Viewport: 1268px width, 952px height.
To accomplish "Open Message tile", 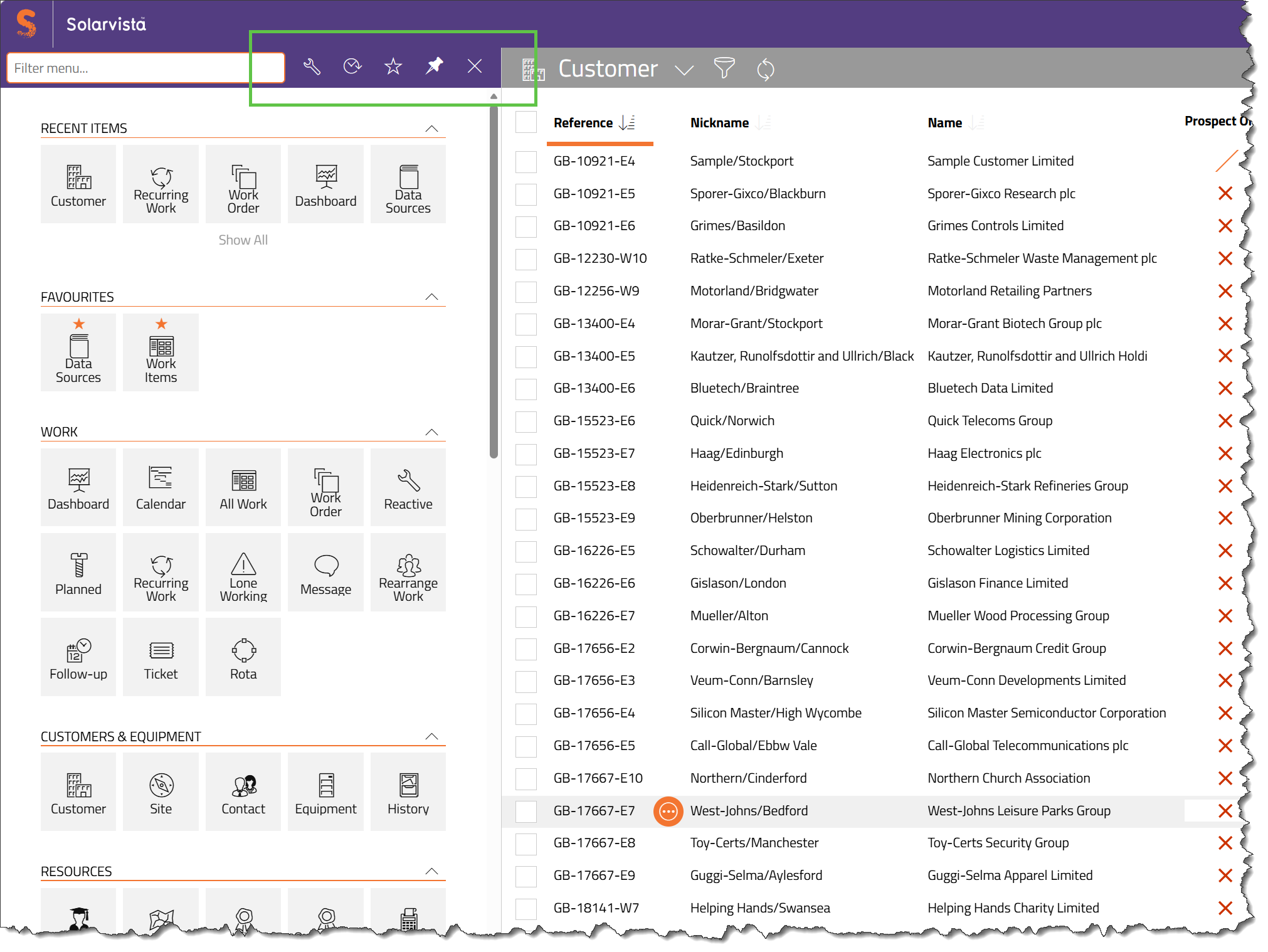I will pos(325,573).
